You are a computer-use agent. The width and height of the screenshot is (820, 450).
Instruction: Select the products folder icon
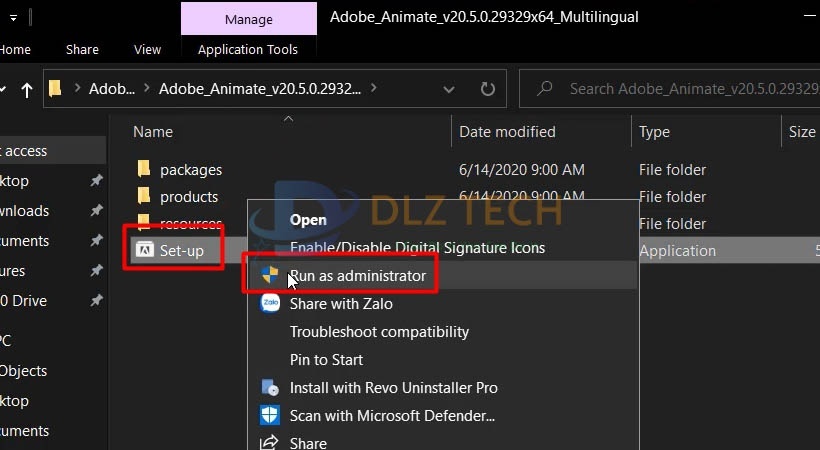pyautogui.click(x=144, y=196)
